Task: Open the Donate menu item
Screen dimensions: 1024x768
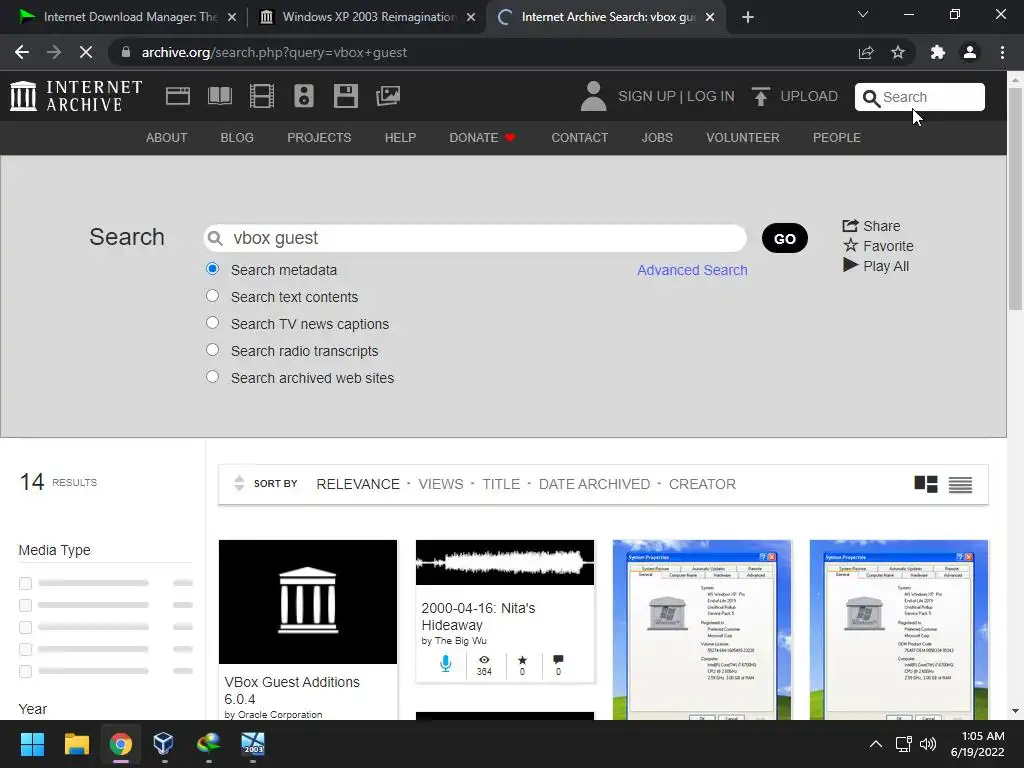Action: (482, 138)
